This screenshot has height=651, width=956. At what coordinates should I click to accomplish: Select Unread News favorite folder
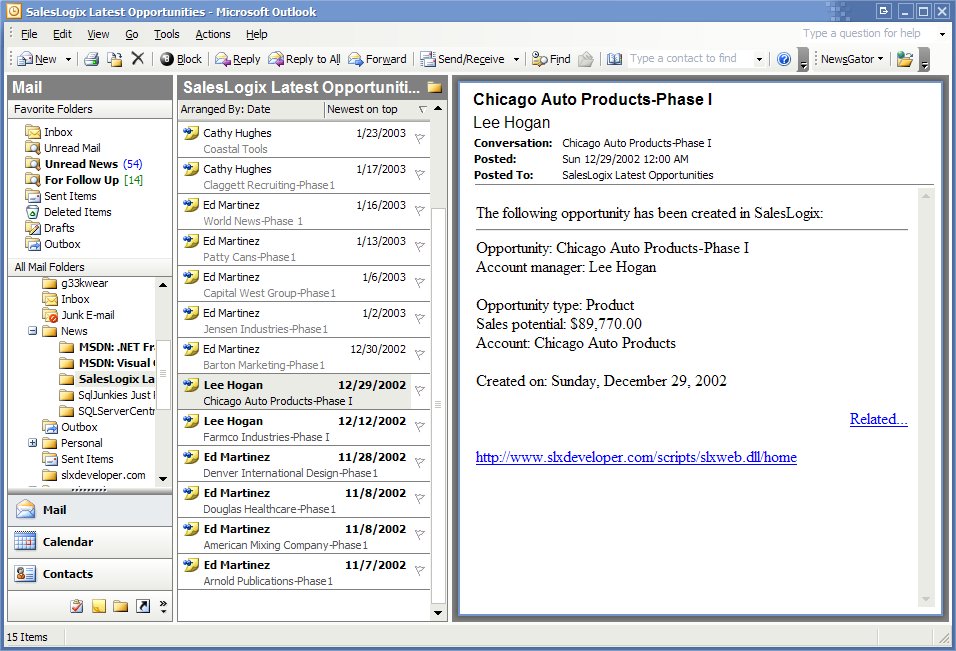click(84, 164)
